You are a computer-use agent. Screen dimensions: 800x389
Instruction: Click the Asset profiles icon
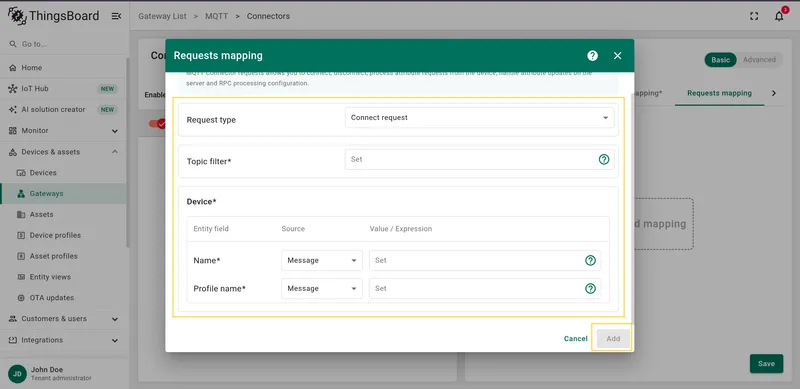(x=21, y=256)
